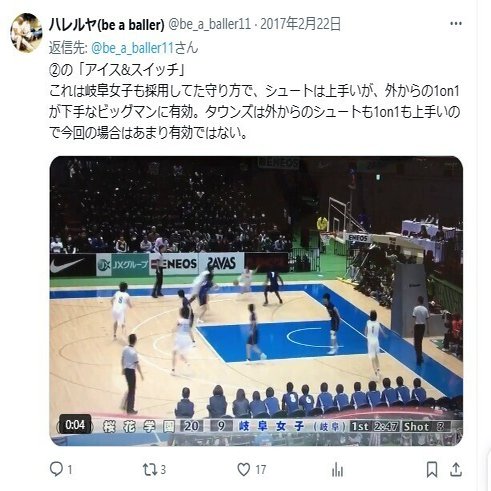Screen dimensions: 491x491
Task: Click the scoreboard overlay in the video
Action: point(277,426)
